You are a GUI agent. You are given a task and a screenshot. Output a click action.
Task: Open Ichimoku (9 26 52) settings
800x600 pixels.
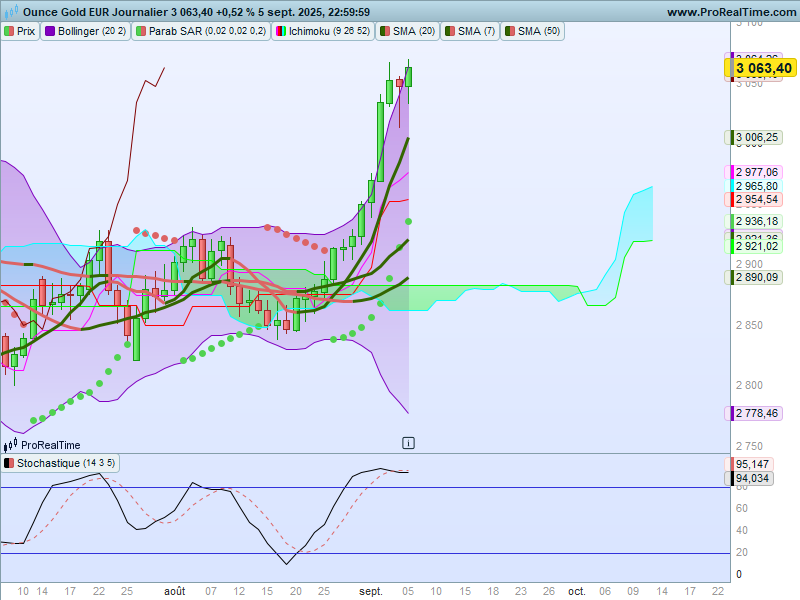pos(330,31)
